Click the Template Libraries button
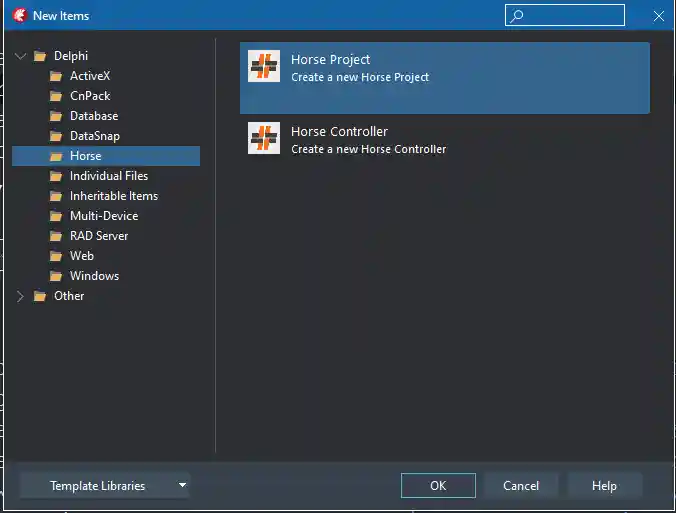The height and width of the screenshot is (513, 676). click(x=104, y=485)
